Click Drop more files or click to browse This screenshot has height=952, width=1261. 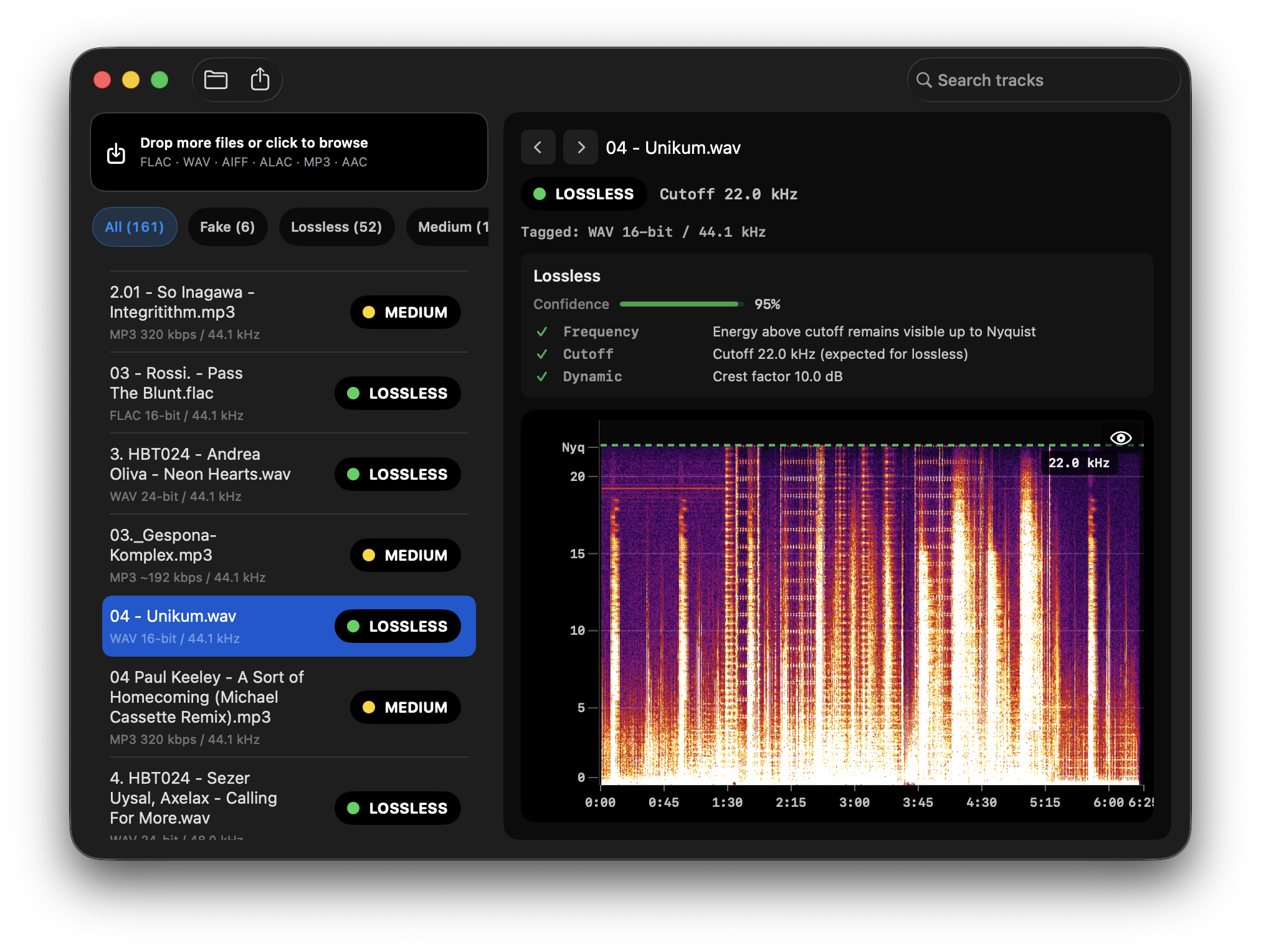[x=289, y=152]
